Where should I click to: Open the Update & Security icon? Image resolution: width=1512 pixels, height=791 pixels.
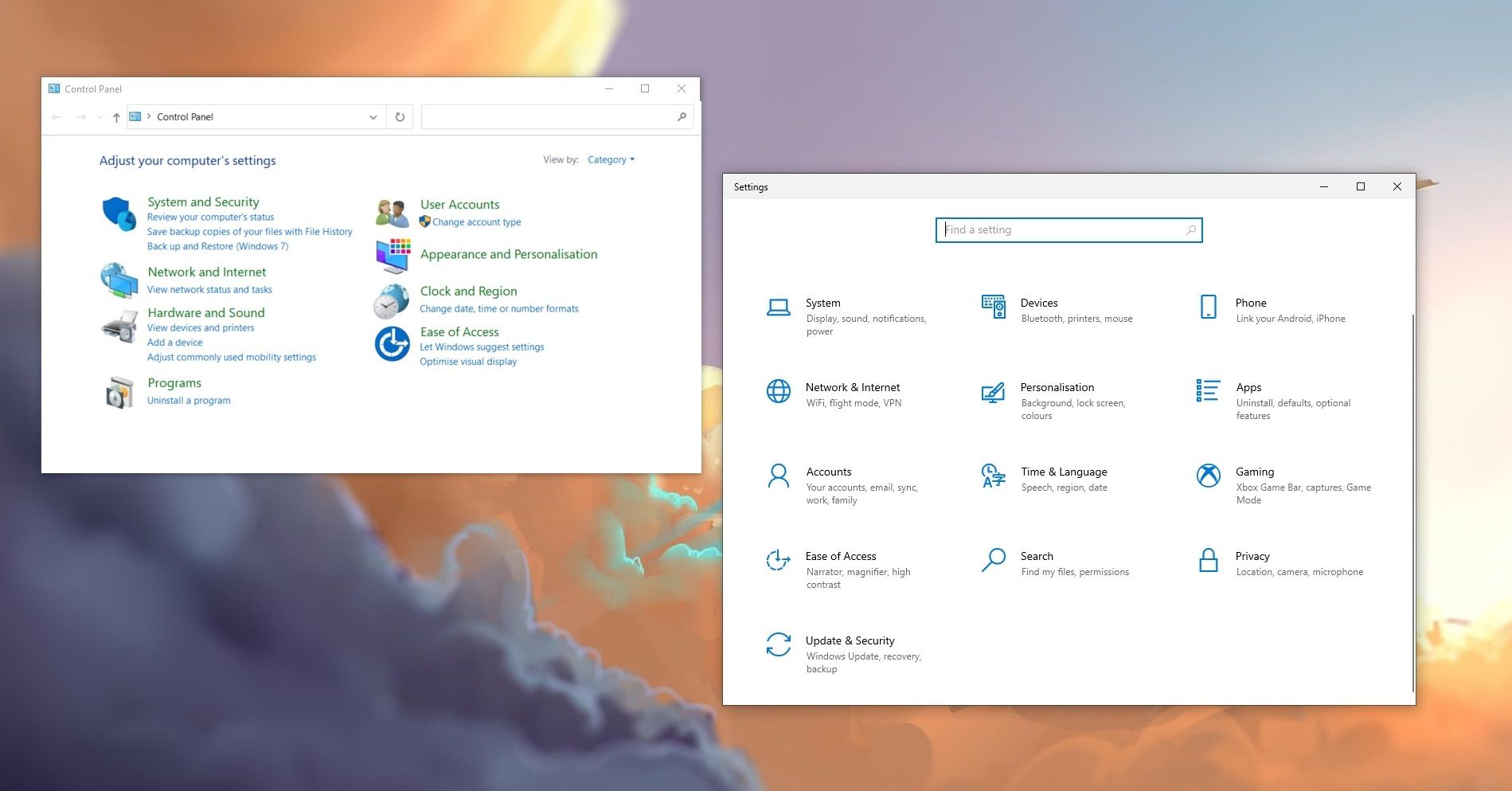tap(778, 644)
